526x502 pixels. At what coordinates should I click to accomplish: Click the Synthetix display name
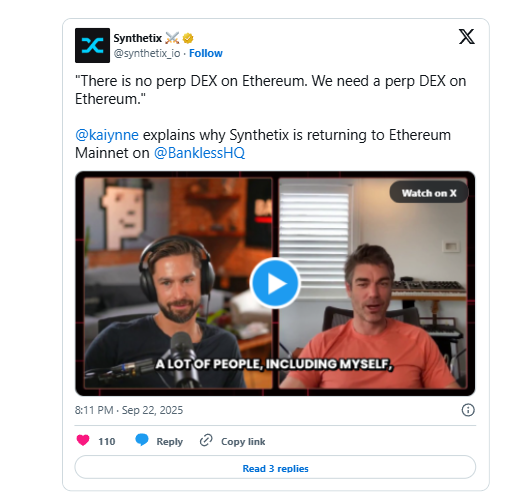tap(138, 38)
